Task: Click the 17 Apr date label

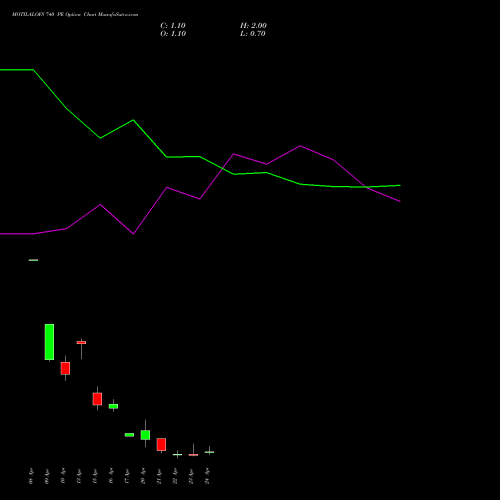Action: tap(127, 476)
